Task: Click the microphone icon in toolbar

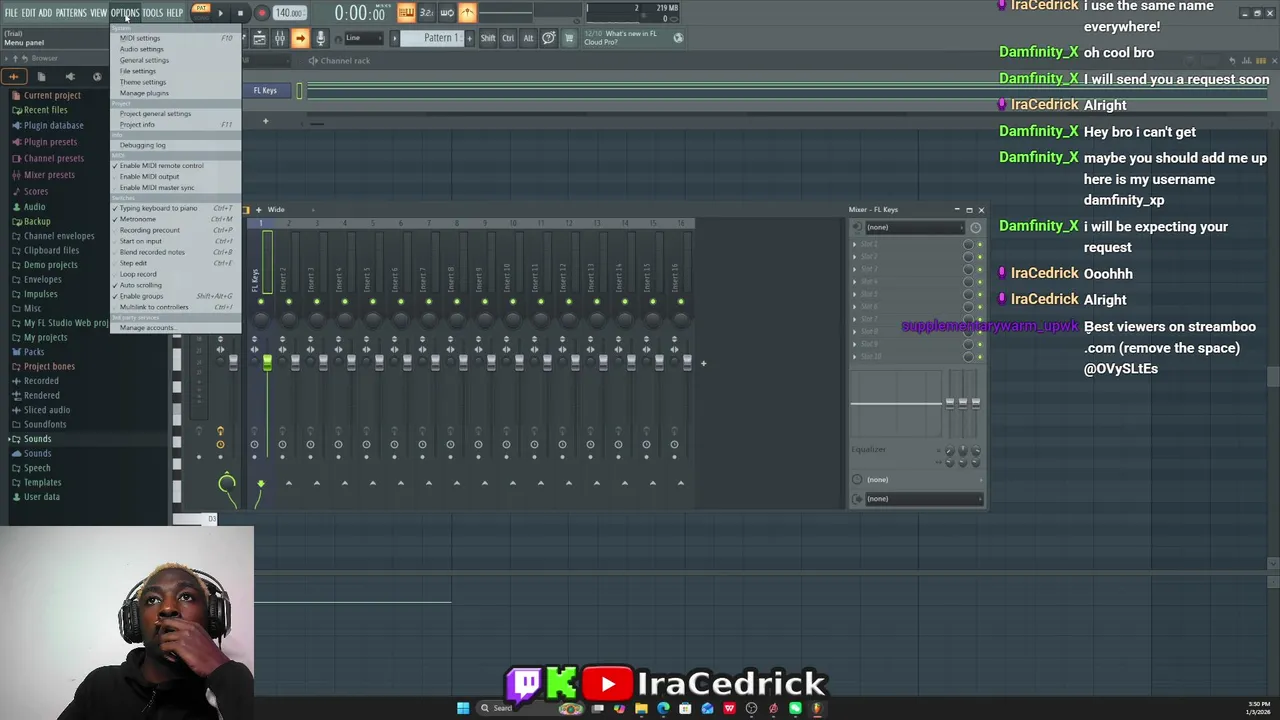Action: tap(321, 38)
